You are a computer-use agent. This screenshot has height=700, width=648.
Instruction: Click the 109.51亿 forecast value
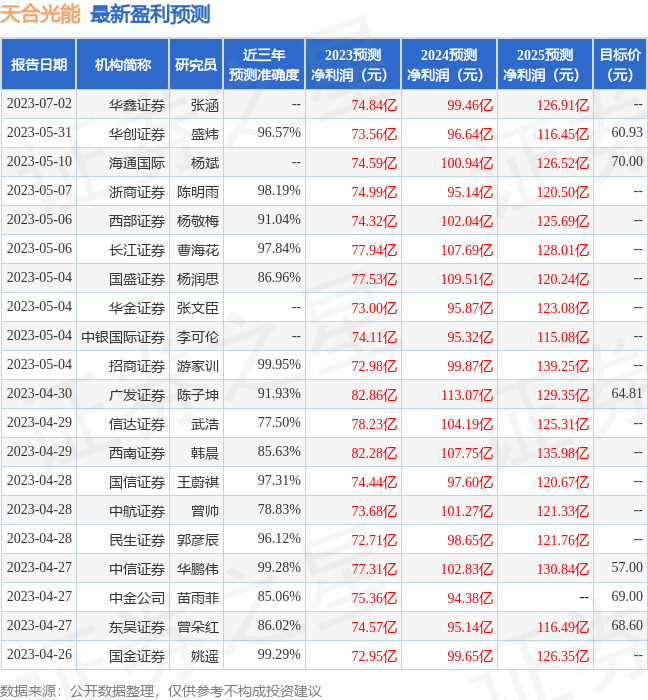point(467,279)
